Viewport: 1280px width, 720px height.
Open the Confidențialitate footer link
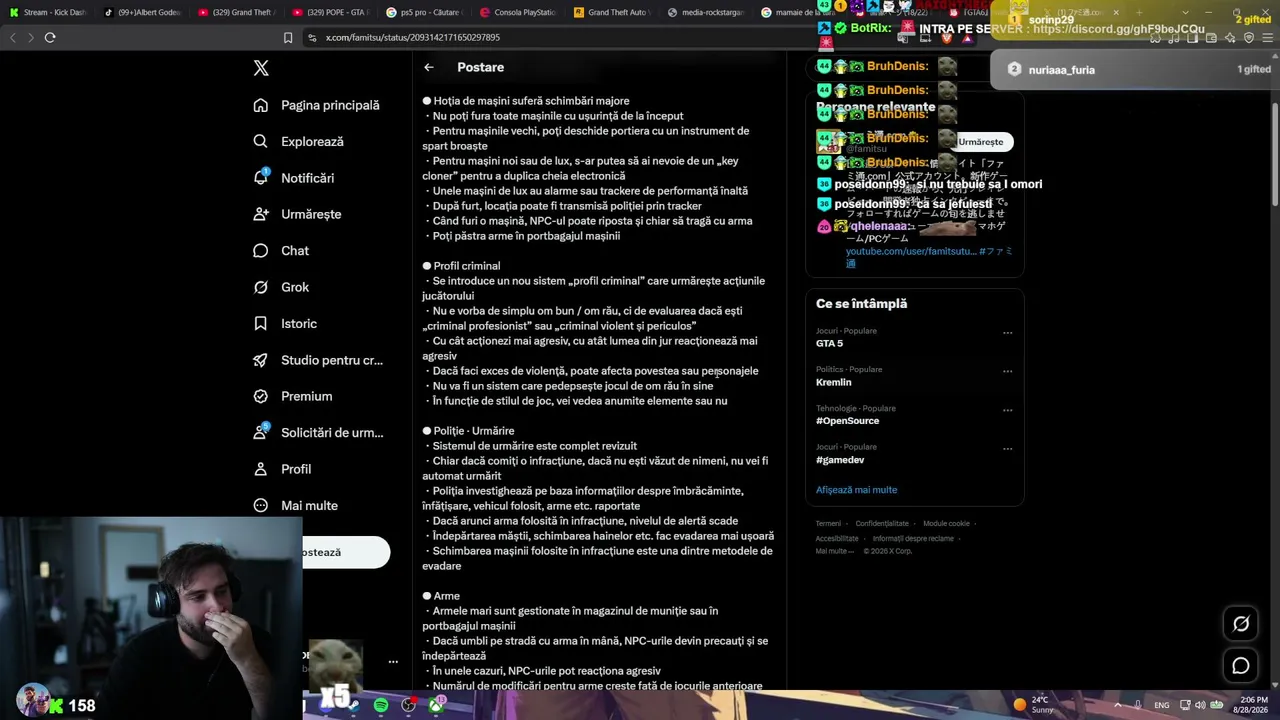tap(882, 524)
